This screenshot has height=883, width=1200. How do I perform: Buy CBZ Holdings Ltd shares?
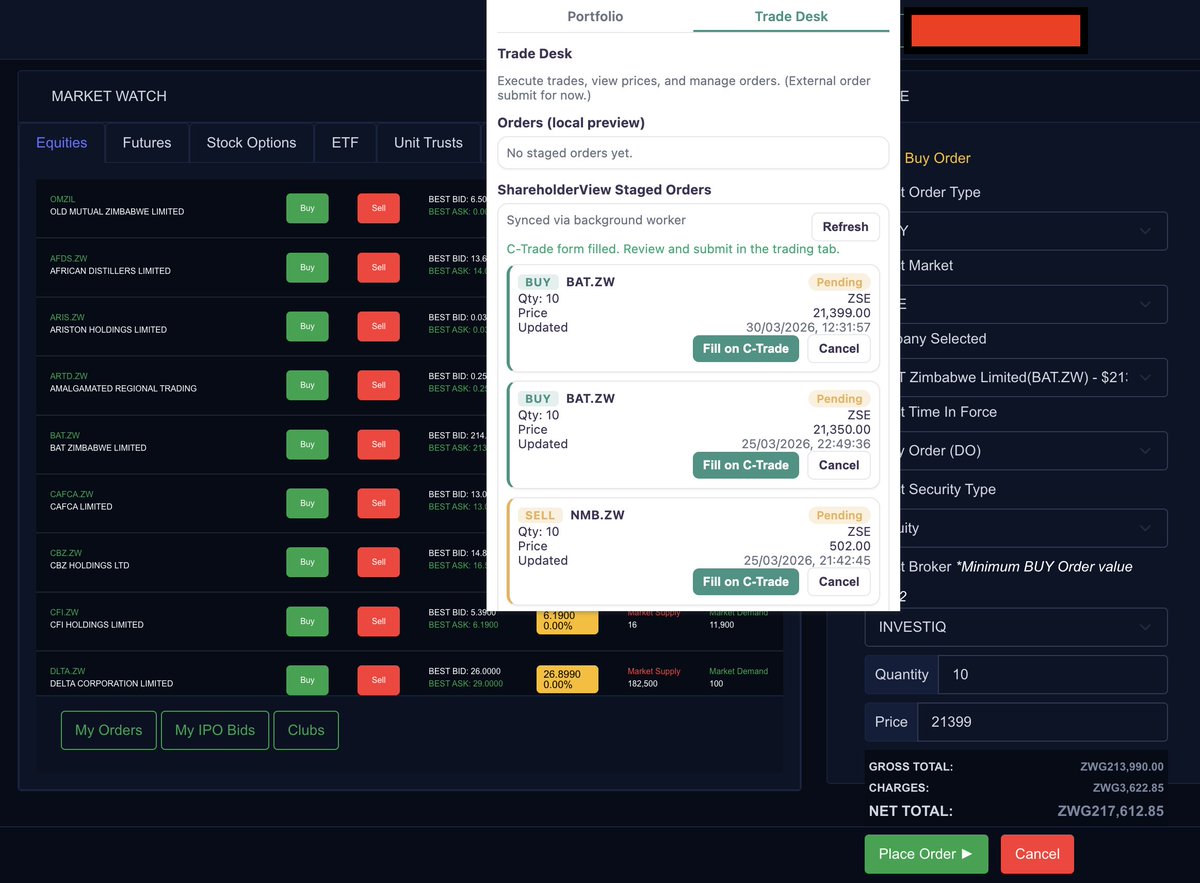tap(307, 562)
